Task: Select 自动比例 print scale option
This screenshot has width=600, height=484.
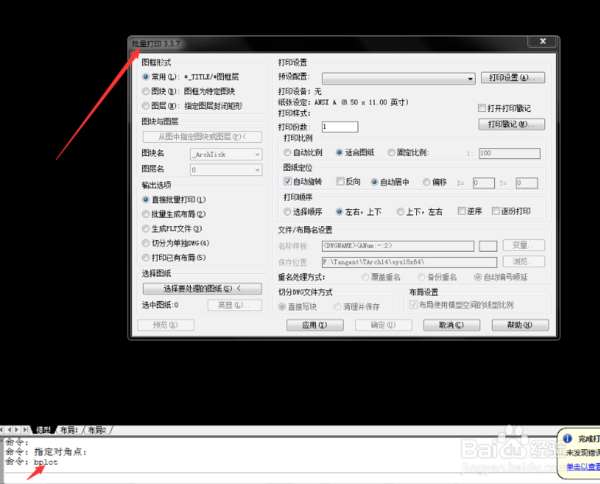Action: tap(287, 153)
